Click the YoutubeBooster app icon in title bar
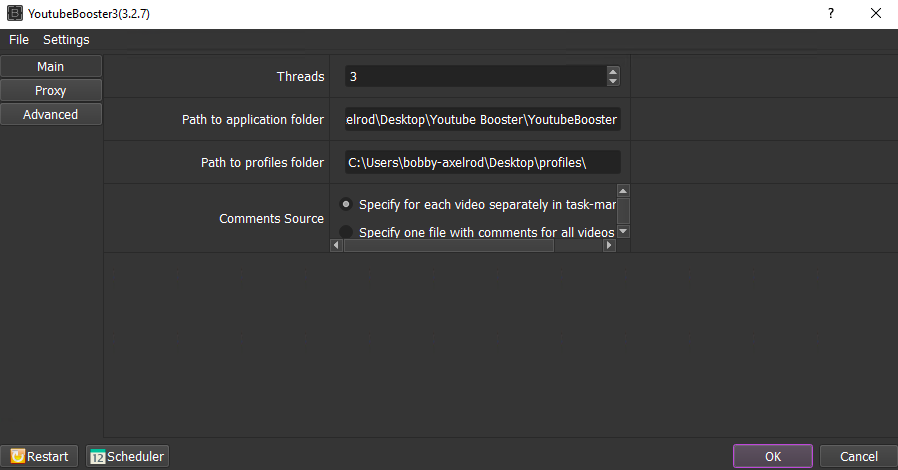 (x=14, y=13)
